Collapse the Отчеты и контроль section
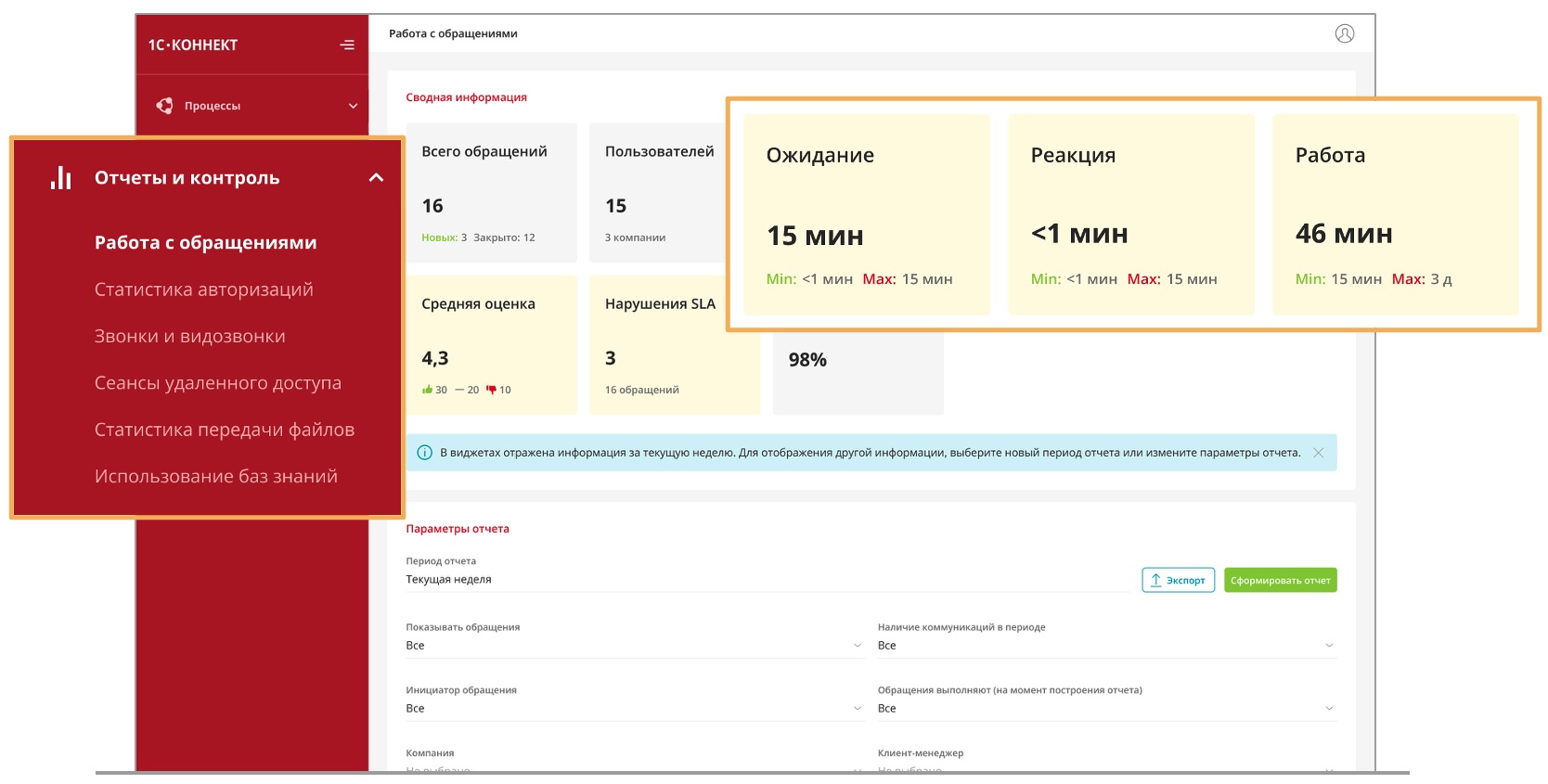This screenshot has height=784, width=1548. click(x=376, y=178)
